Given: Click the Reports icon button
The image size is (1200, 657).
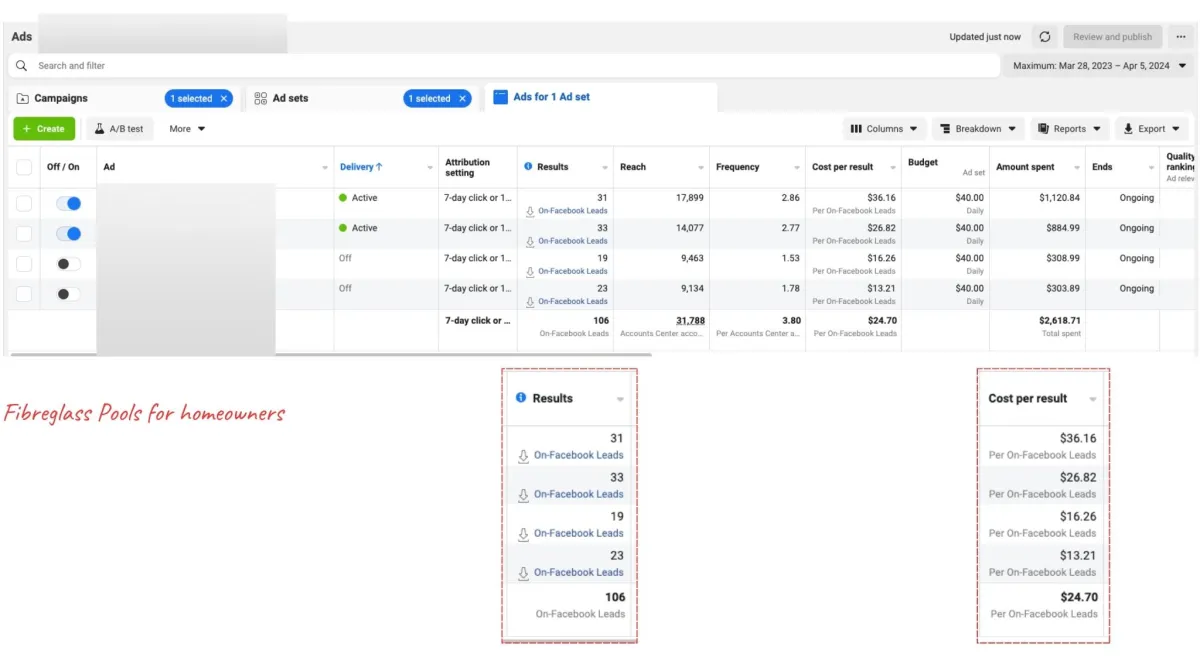Looking at the screenshot, I should tap(1070, 129).
